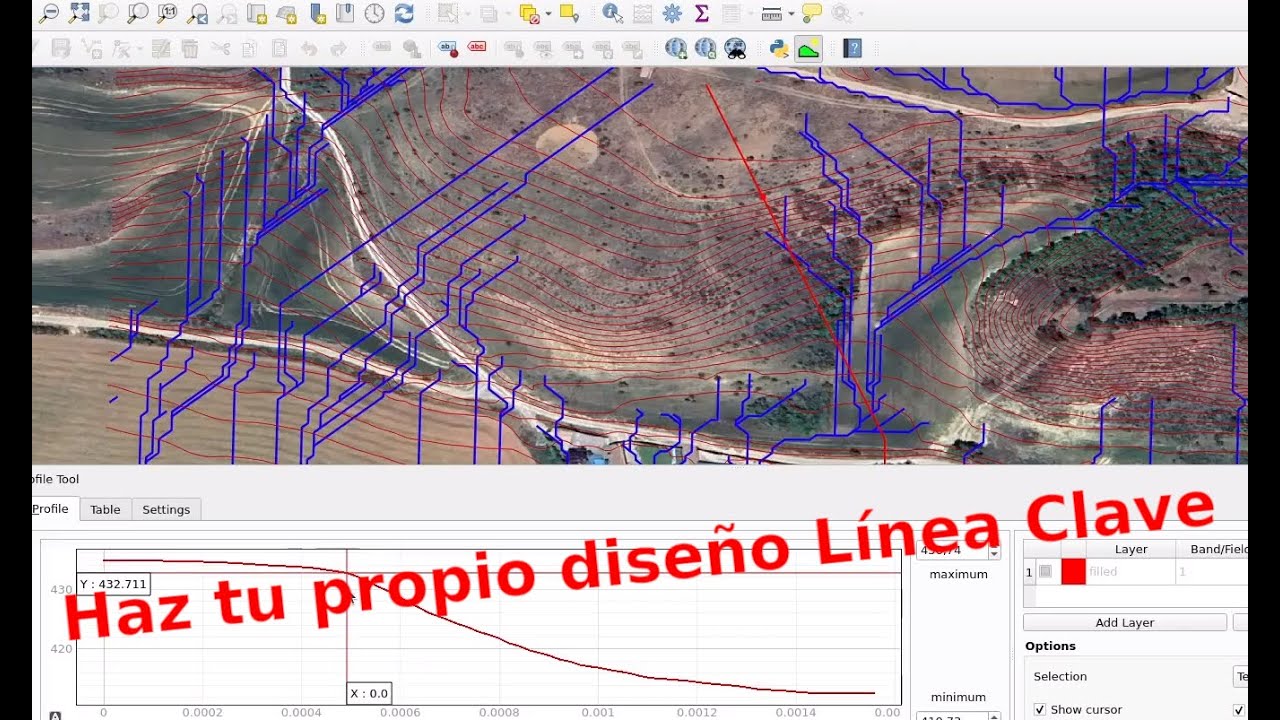Viewport: 1280px width, 720px height.
Task: Click the Refresh map icon
Action: 404,13
